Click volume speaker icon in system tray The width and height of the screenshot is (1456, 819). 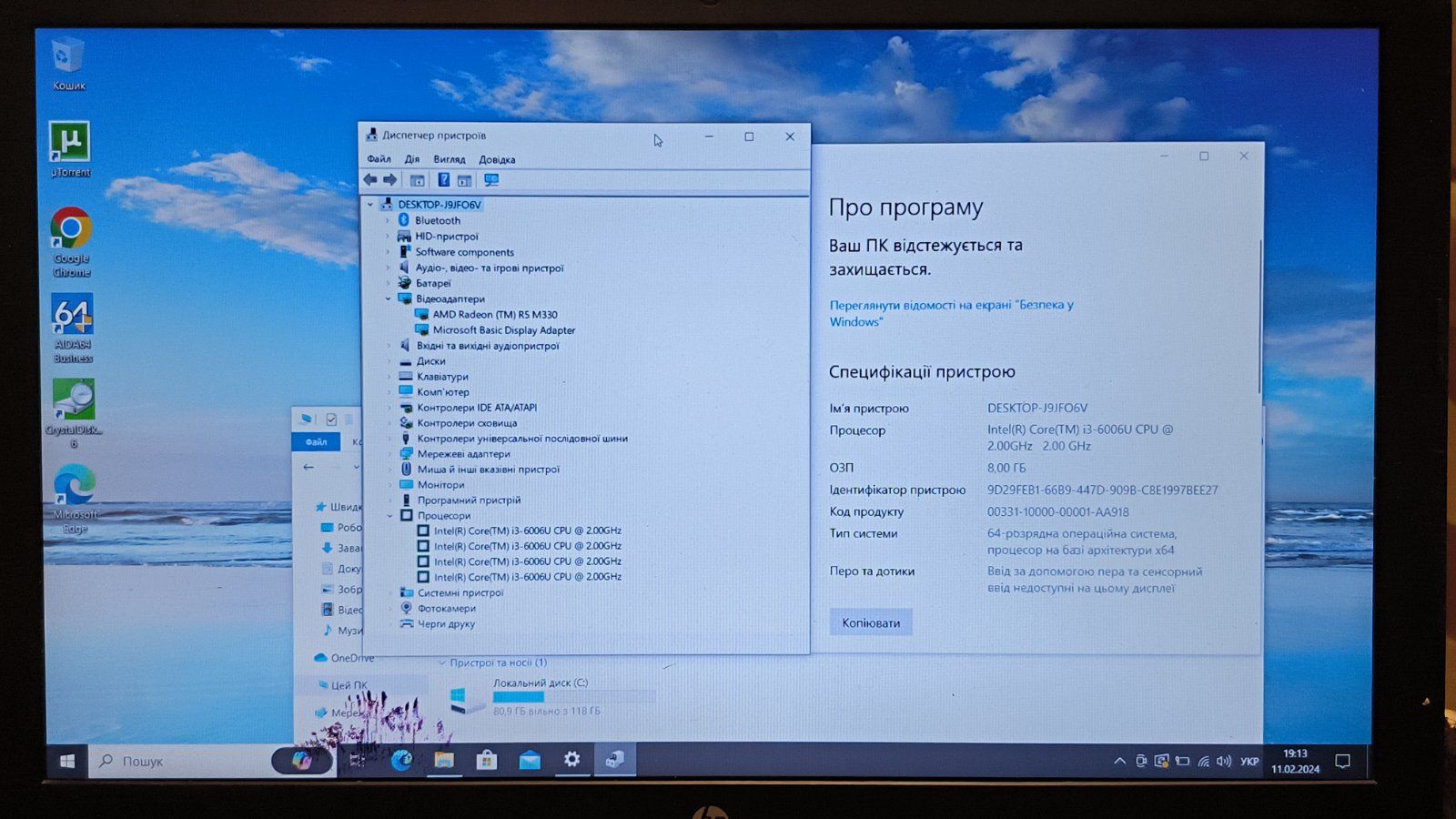coord(1224,761)
